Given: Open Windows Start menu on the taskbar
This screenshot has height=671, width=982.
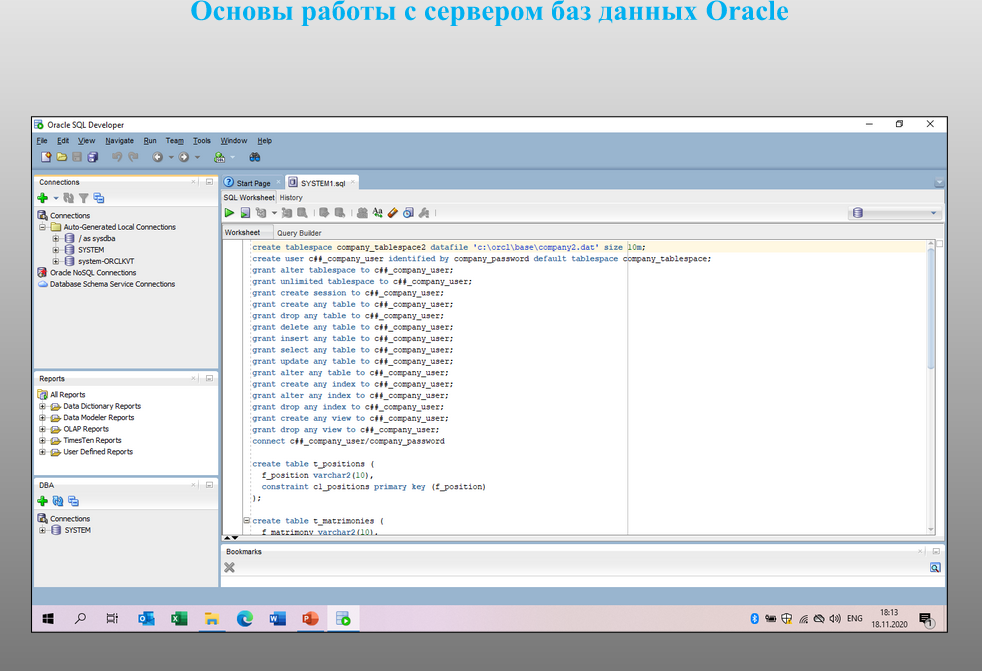Looking at the screenshot, I should (48, 619).
